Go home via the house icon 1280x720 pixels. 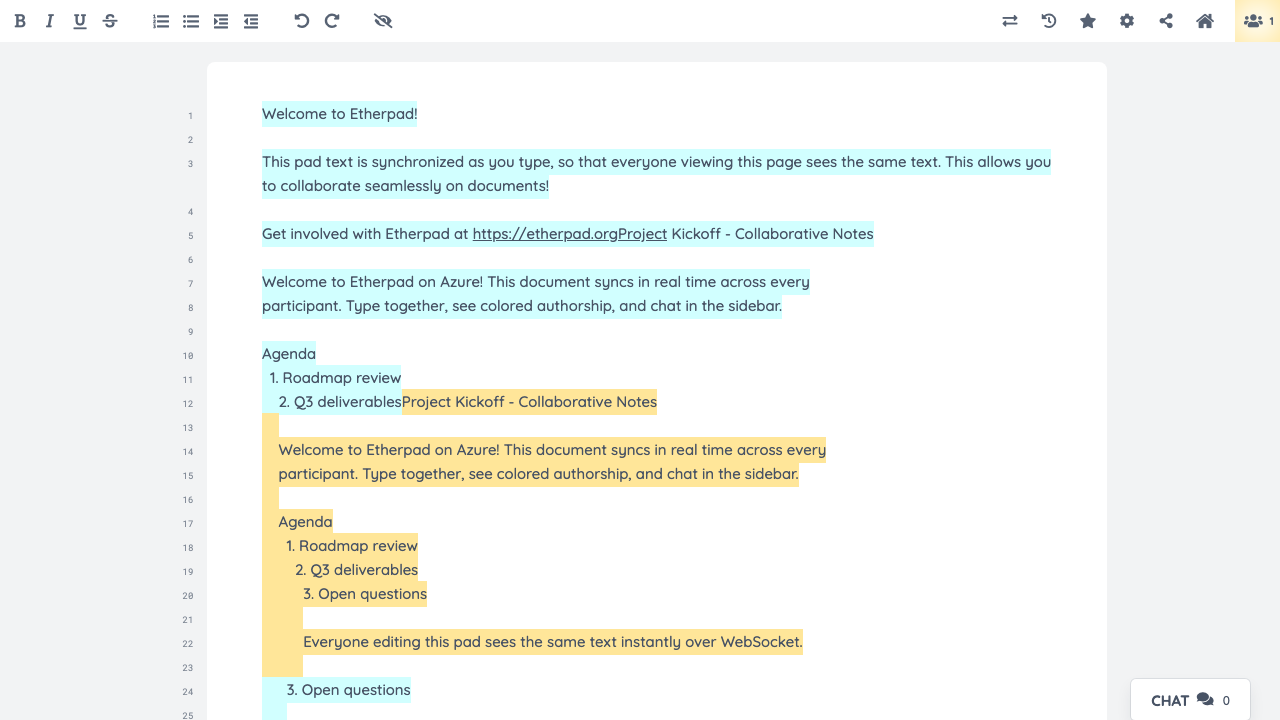(1205, 21)
